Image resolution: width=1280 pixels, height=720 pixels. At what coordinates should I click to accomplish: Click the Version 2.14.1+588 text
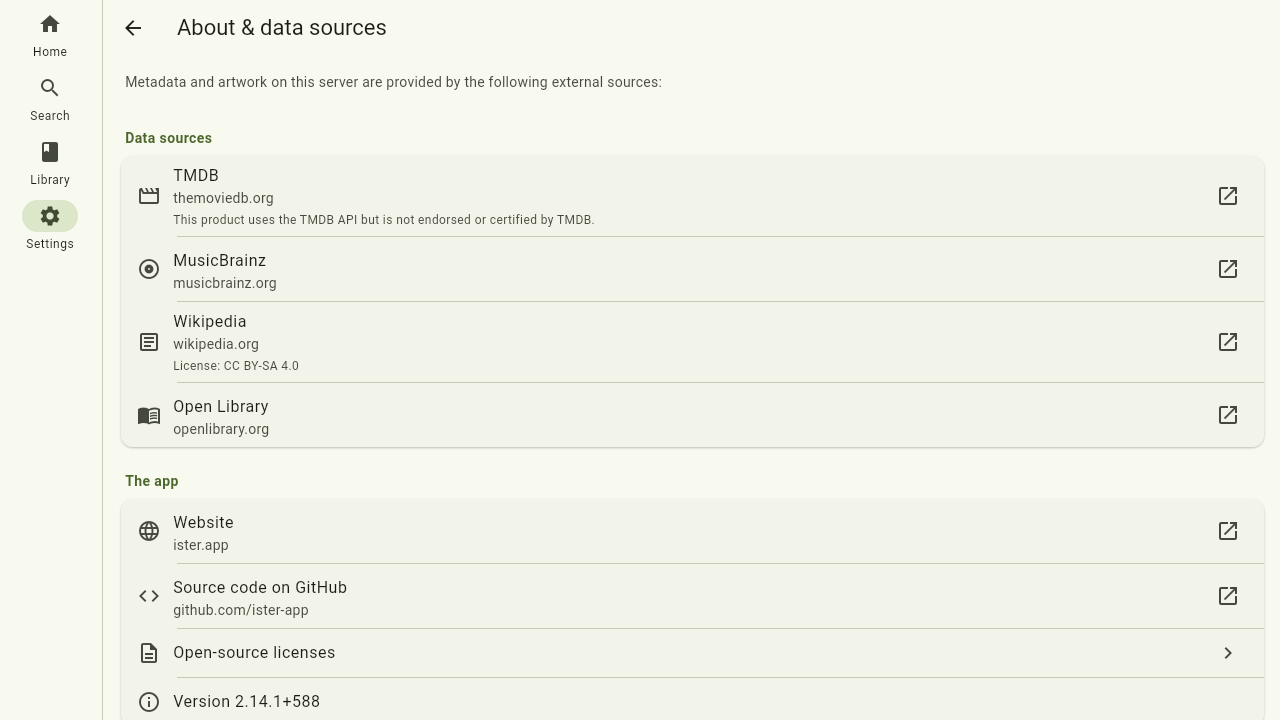pos(246,702)
